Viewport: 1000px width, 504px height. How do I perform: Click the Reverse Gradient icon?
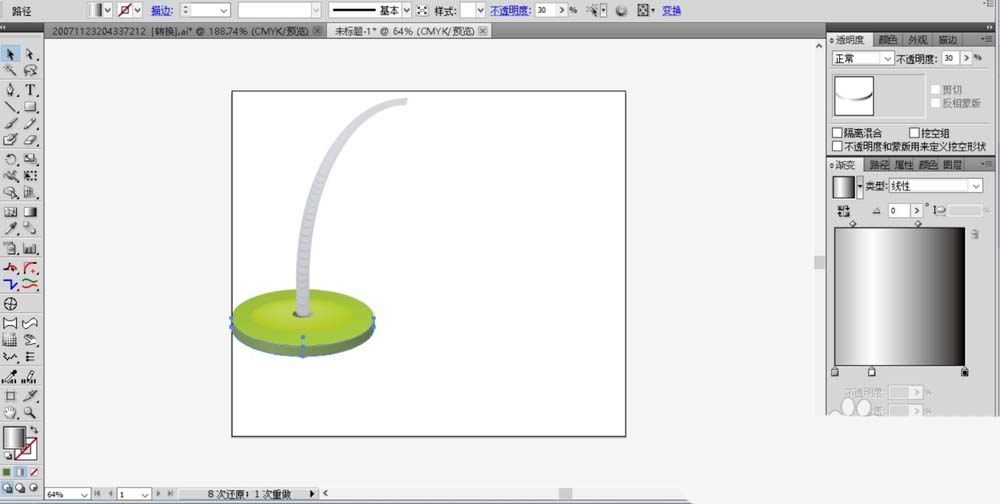(x=844, y=210)
